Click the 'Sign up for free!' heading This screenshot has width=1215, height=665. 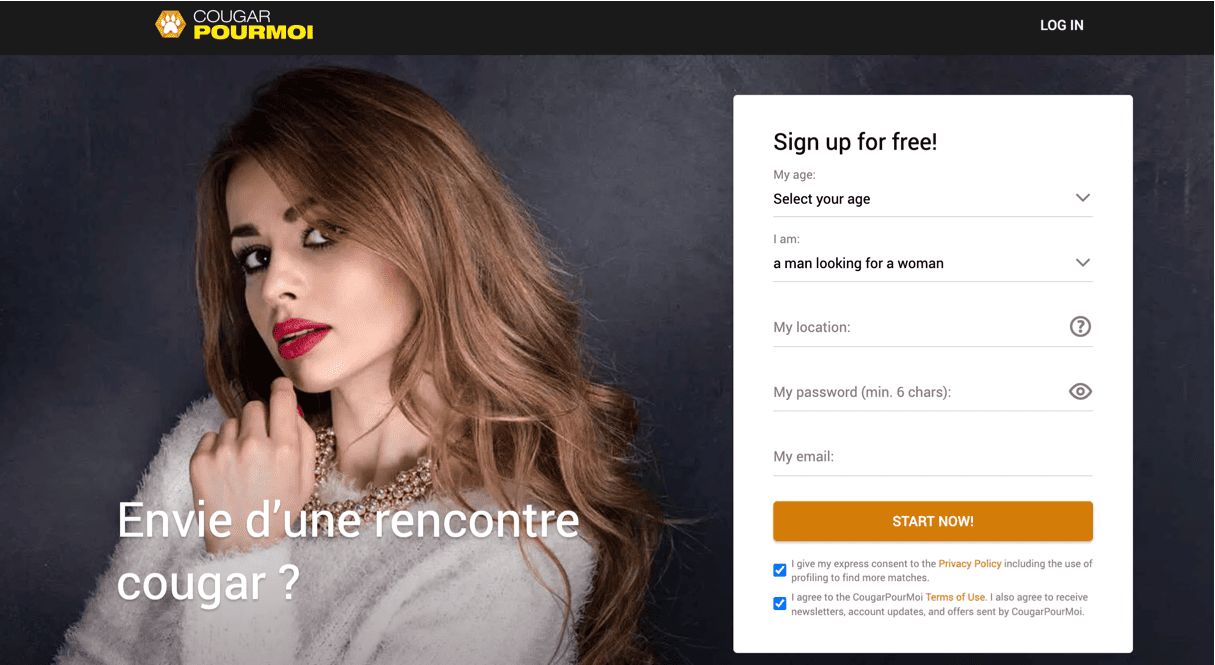(855, 142)
